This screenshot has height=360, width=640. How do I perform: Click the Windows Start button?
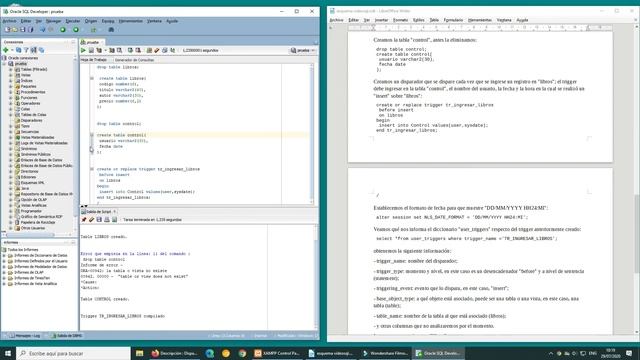8,353
